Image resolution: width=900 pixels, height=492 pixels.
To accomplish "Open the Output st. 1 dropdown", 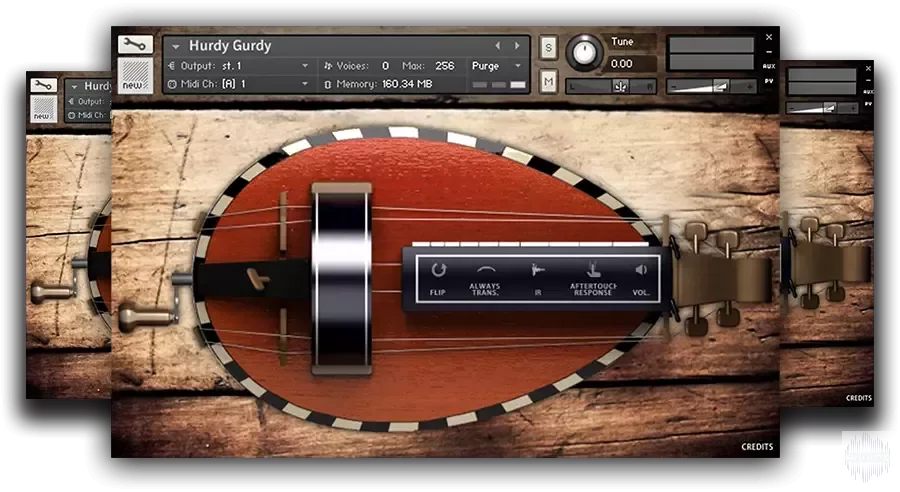I will click(305, 66).
